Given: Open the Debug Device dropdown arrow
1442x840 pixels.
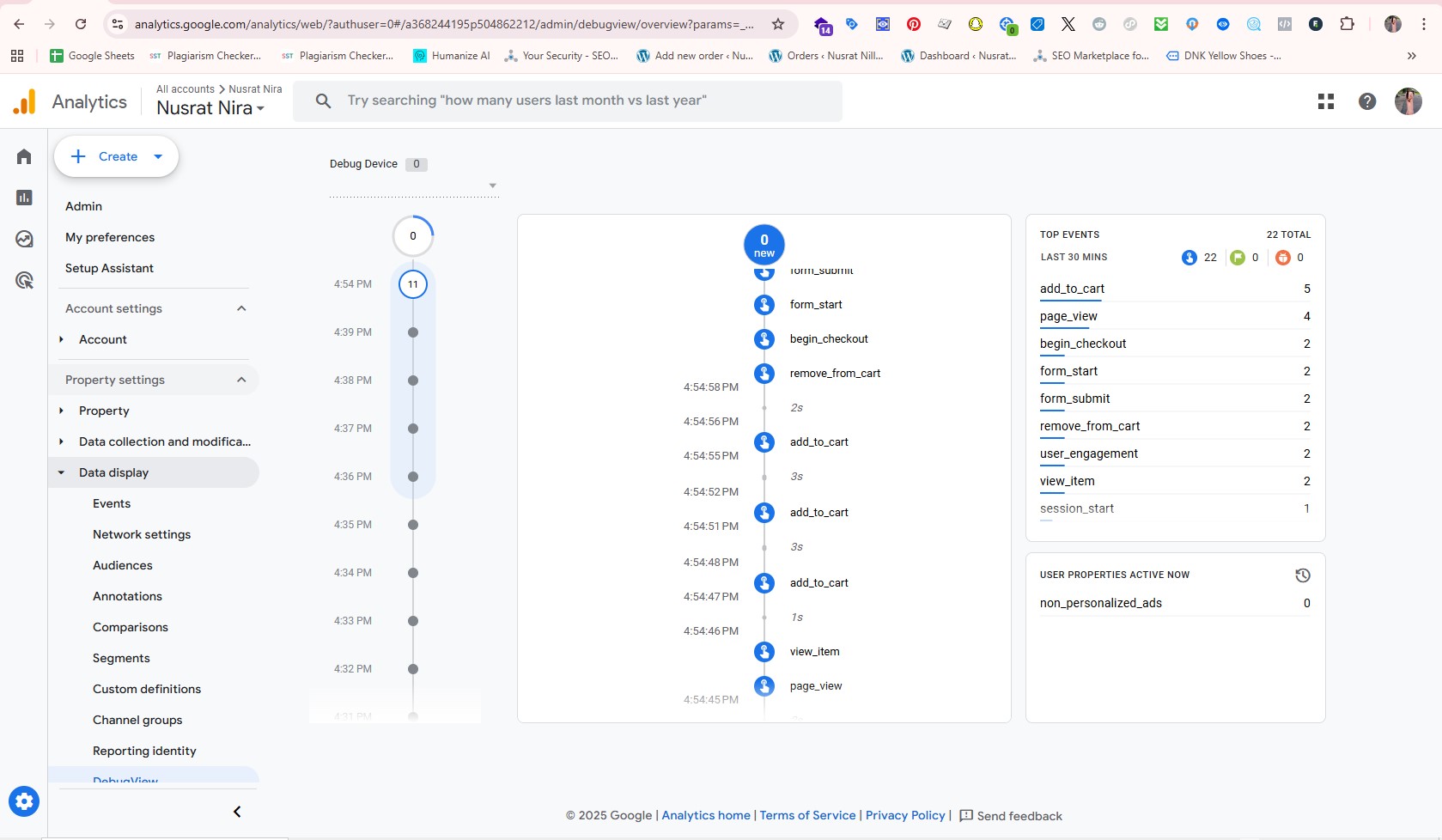Looking at the screenshot, I should click(492, 185).
